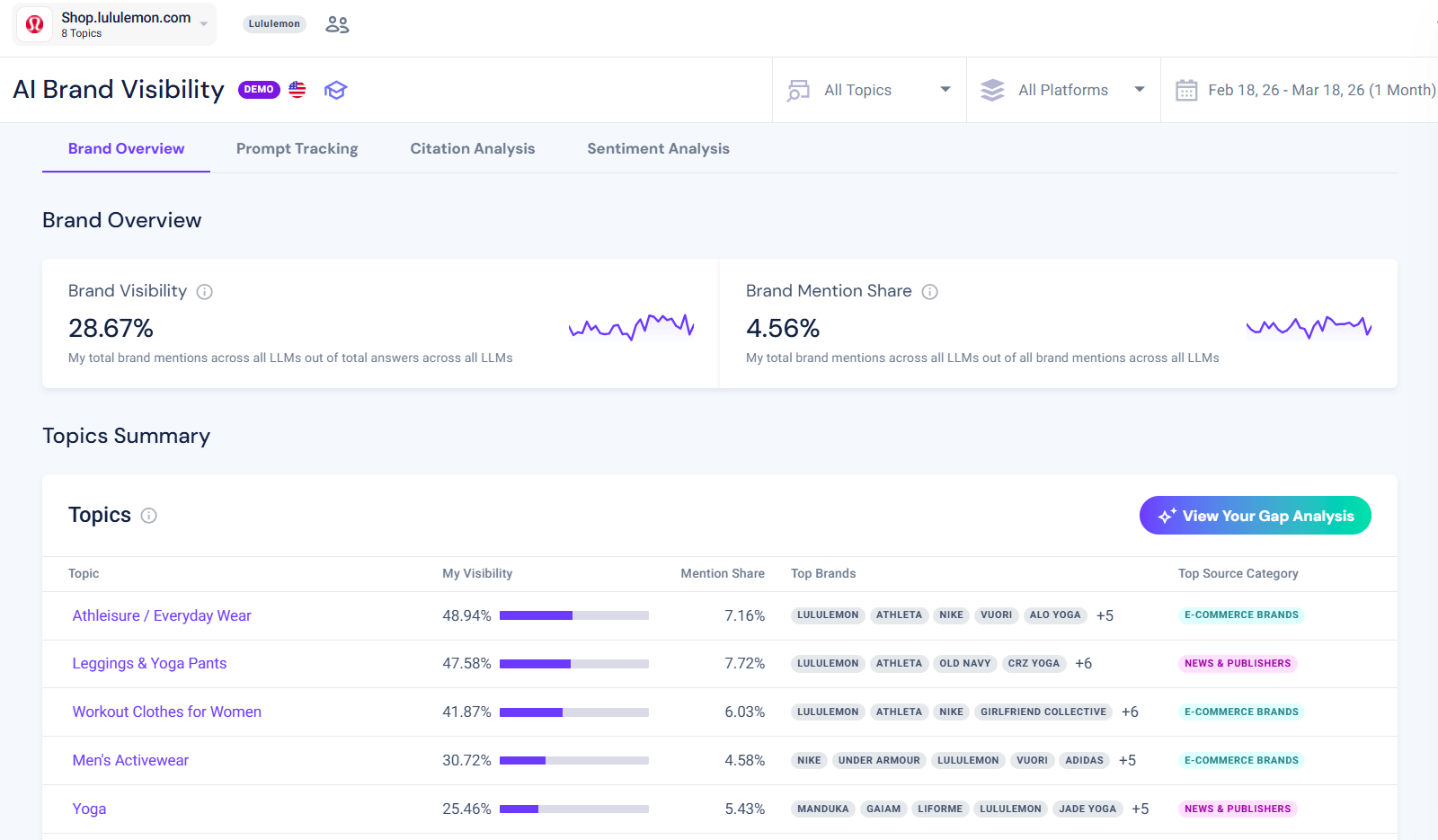Click the CRZ YOGA brand chip
The height and width of the screenshot is (840, 1438).
click(1034, 664)
